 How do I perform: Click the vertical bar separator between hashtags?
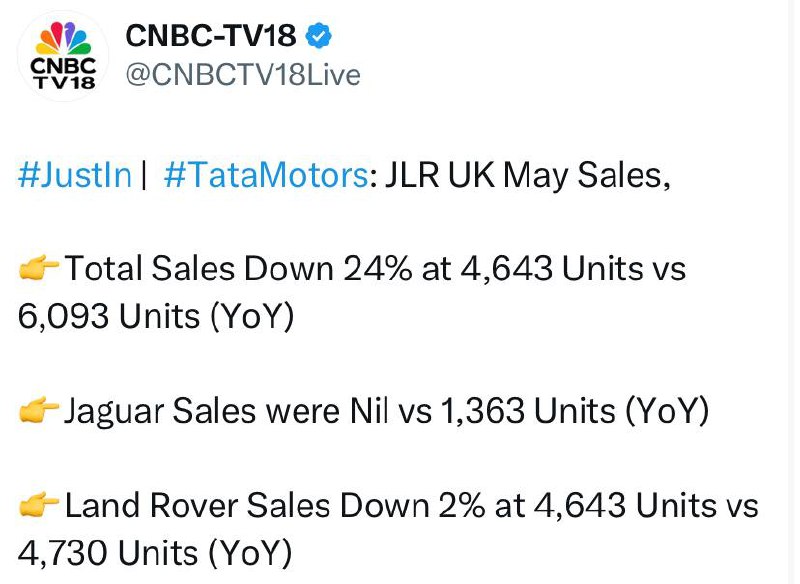coord(144,175)
